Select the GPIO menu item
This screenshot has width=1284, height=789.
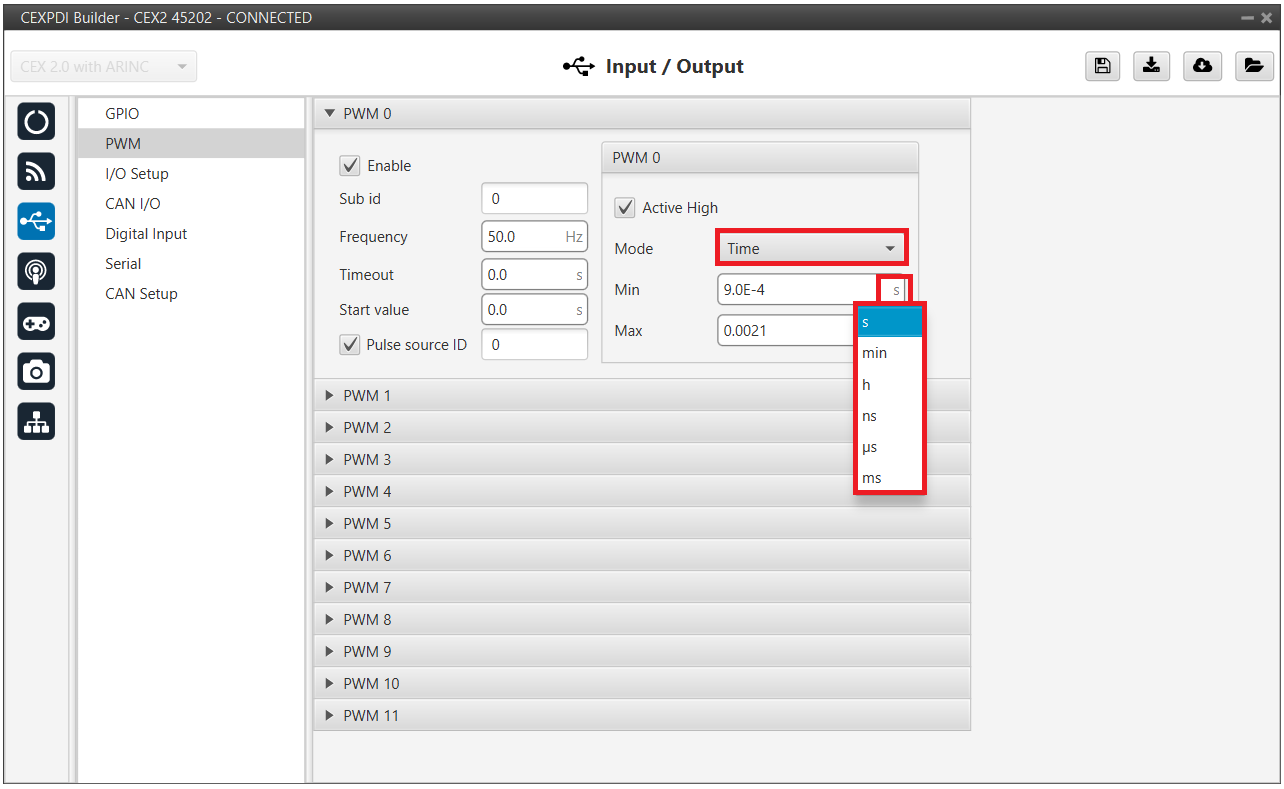[122, 114]
